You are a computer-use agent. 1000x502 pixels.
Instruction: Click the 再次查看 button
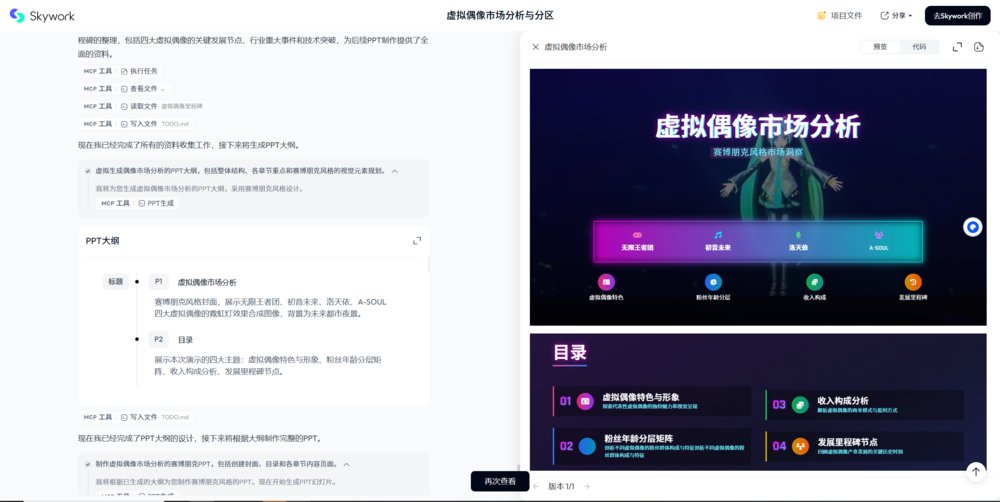pos(500,481)
